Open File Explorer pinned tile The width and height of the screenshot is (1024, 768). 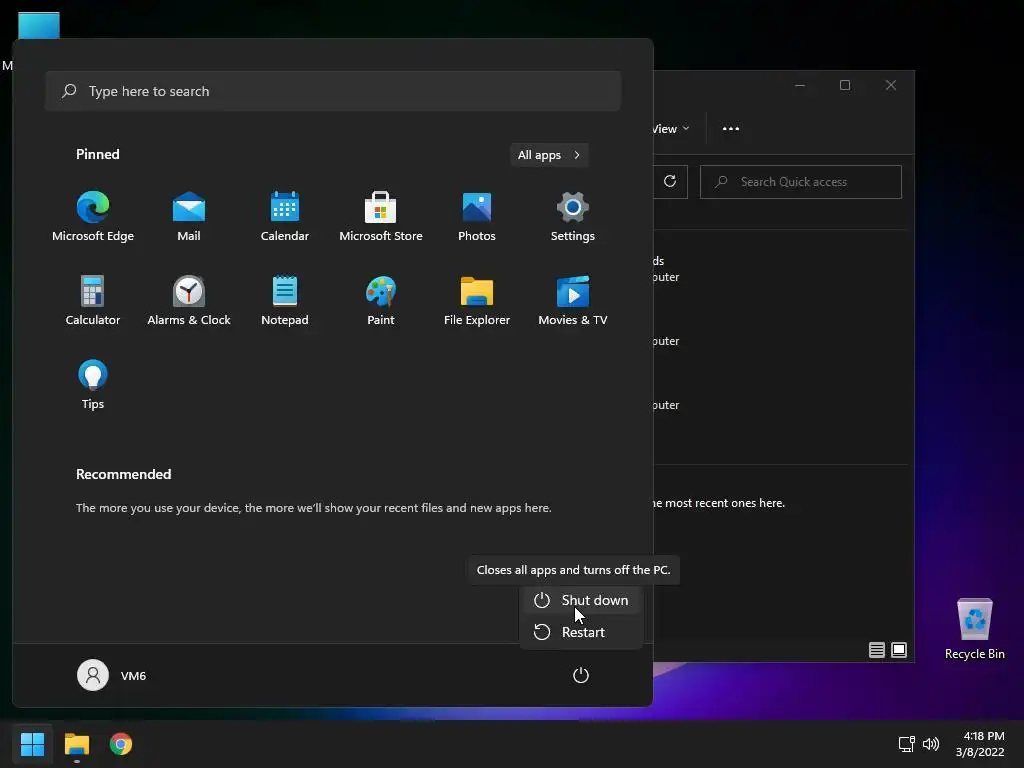477,300
